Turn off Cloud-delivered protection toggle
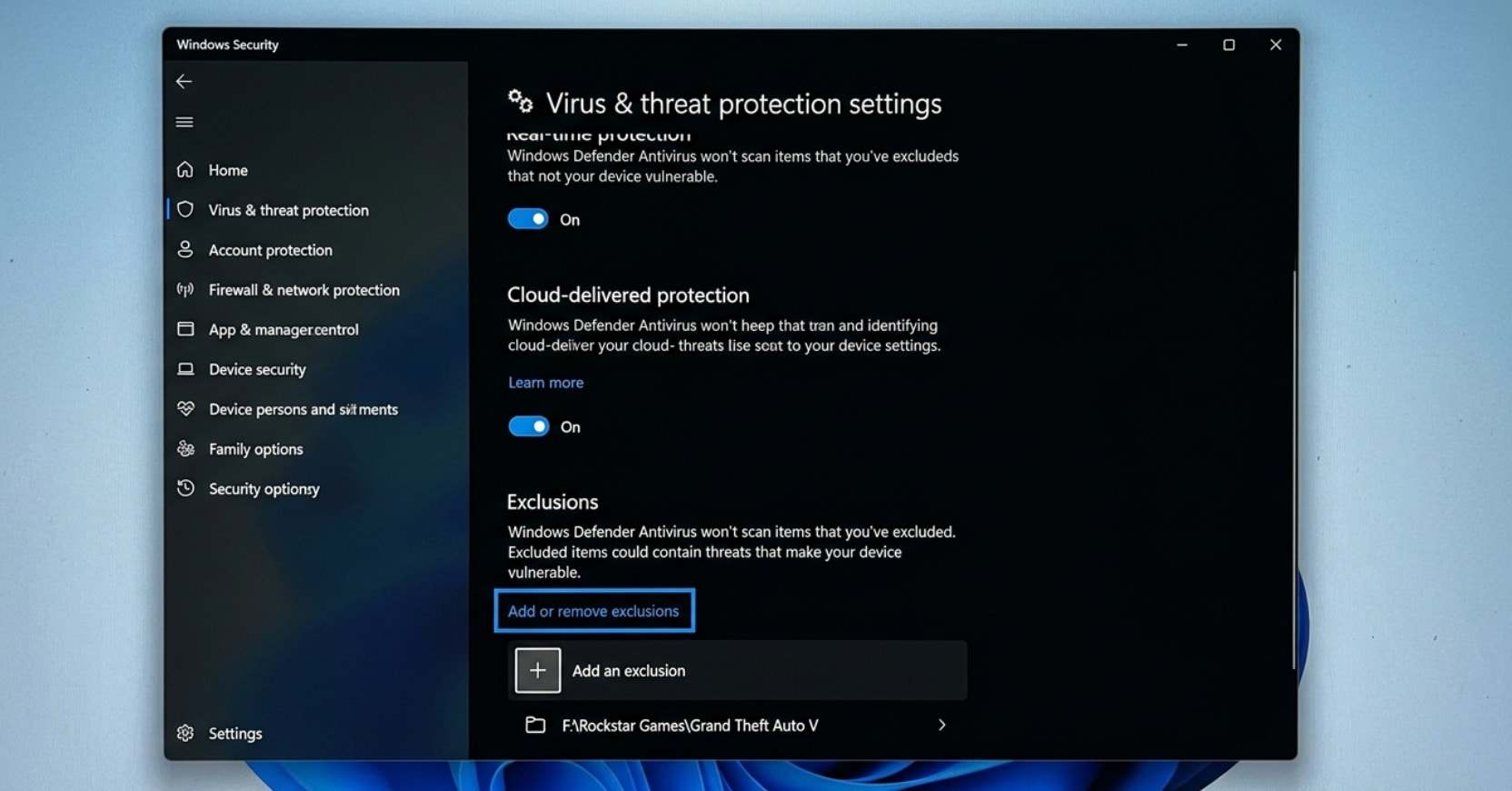The width and height of the screenshot is (1512, 791). pos(528,426)
